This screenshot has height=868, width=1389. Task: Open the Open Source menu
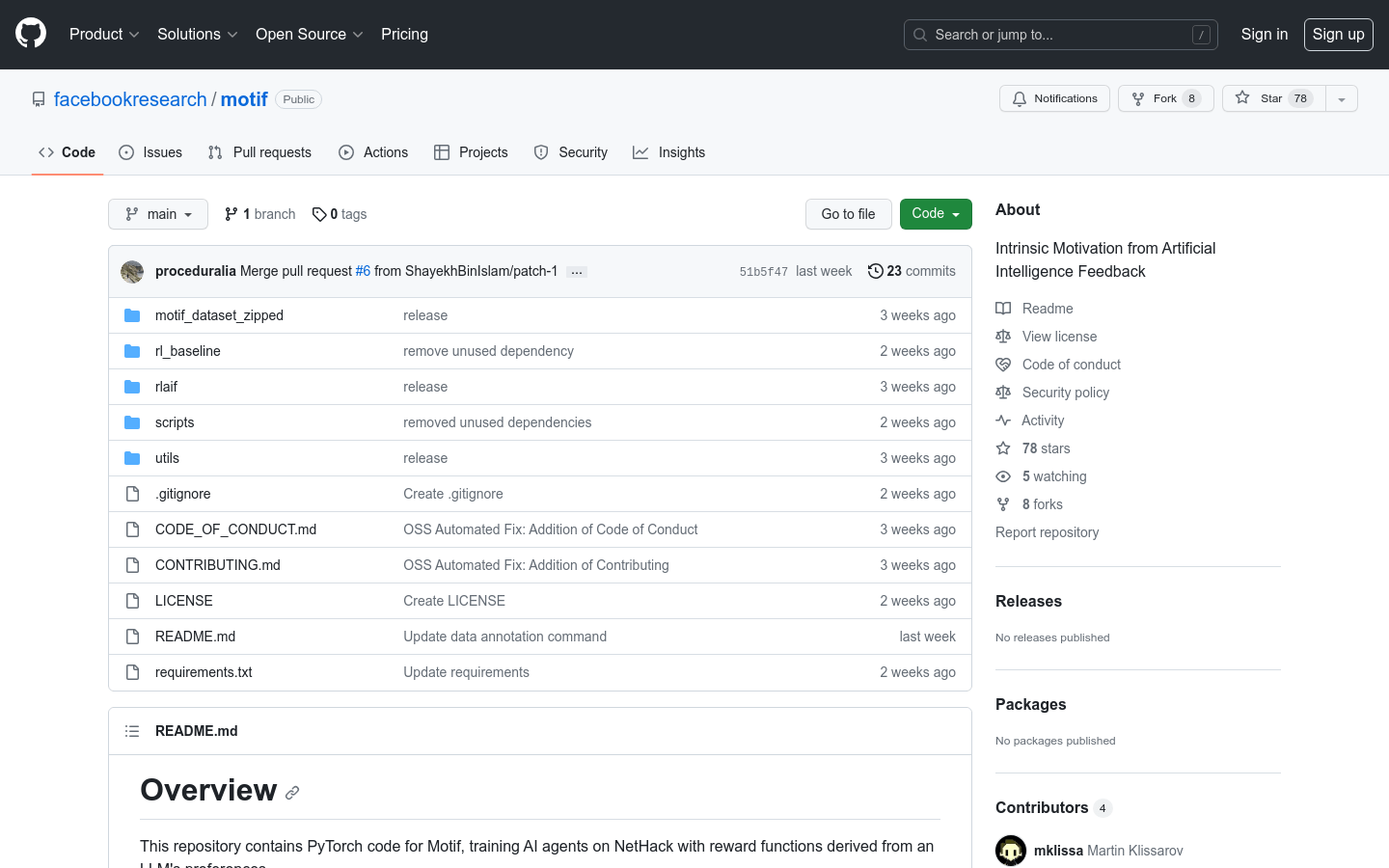coord(309,34)
